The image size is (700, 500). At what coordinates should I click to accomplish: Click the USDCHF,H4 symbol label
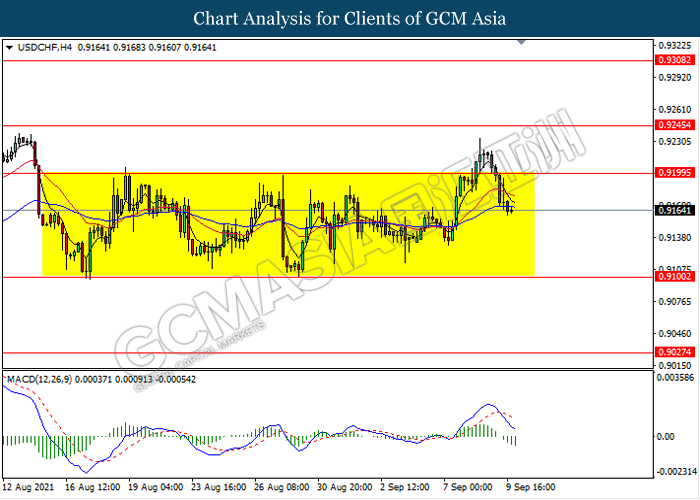pyautogui.click(x=39, y=47)
